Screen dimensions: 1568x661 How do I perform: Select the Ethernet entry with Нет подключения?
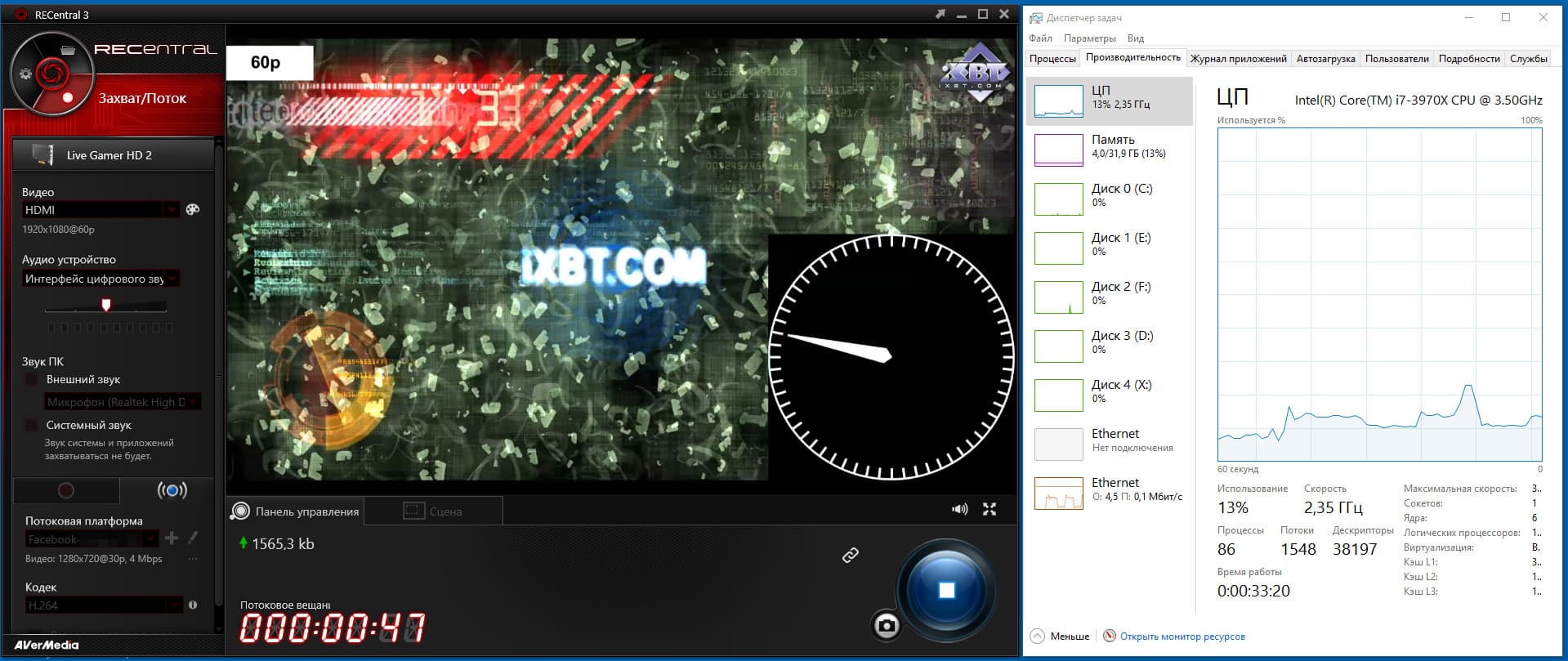click(1110, 444)
